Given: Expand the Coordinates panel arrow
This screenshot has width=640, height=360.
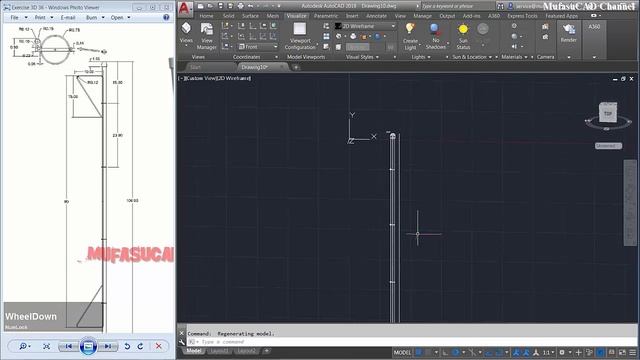Looking at the screenshot, I should pyautogui.click(x=276, y=57).
